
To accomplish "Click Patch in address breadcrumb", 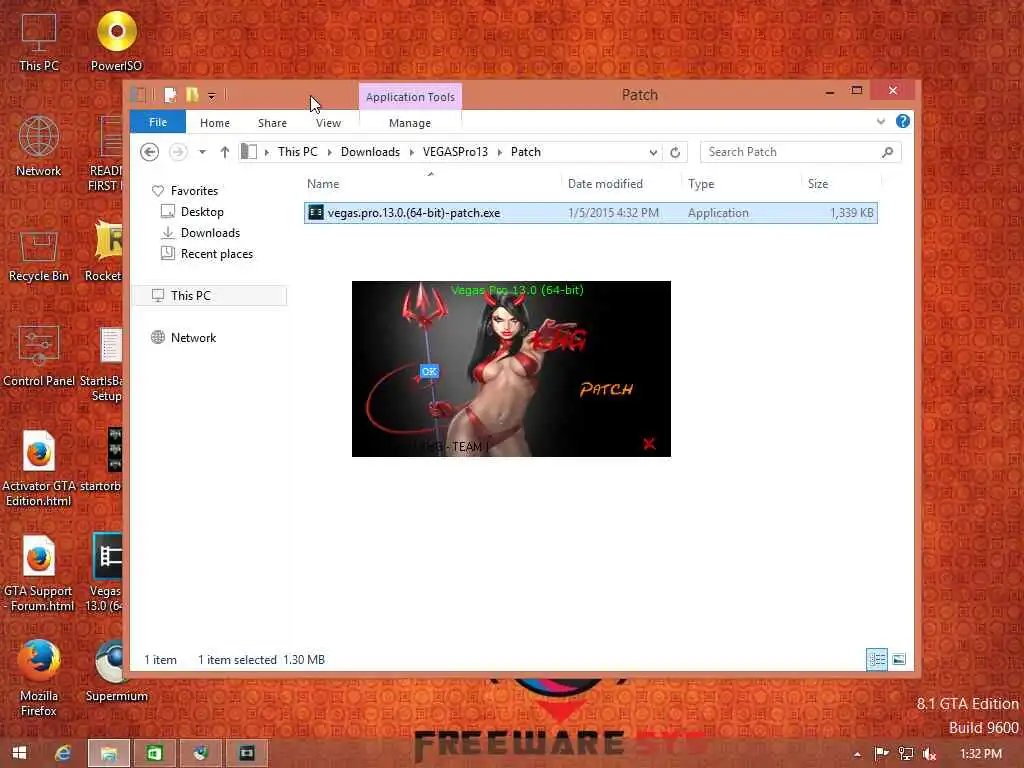I will 526,152.
